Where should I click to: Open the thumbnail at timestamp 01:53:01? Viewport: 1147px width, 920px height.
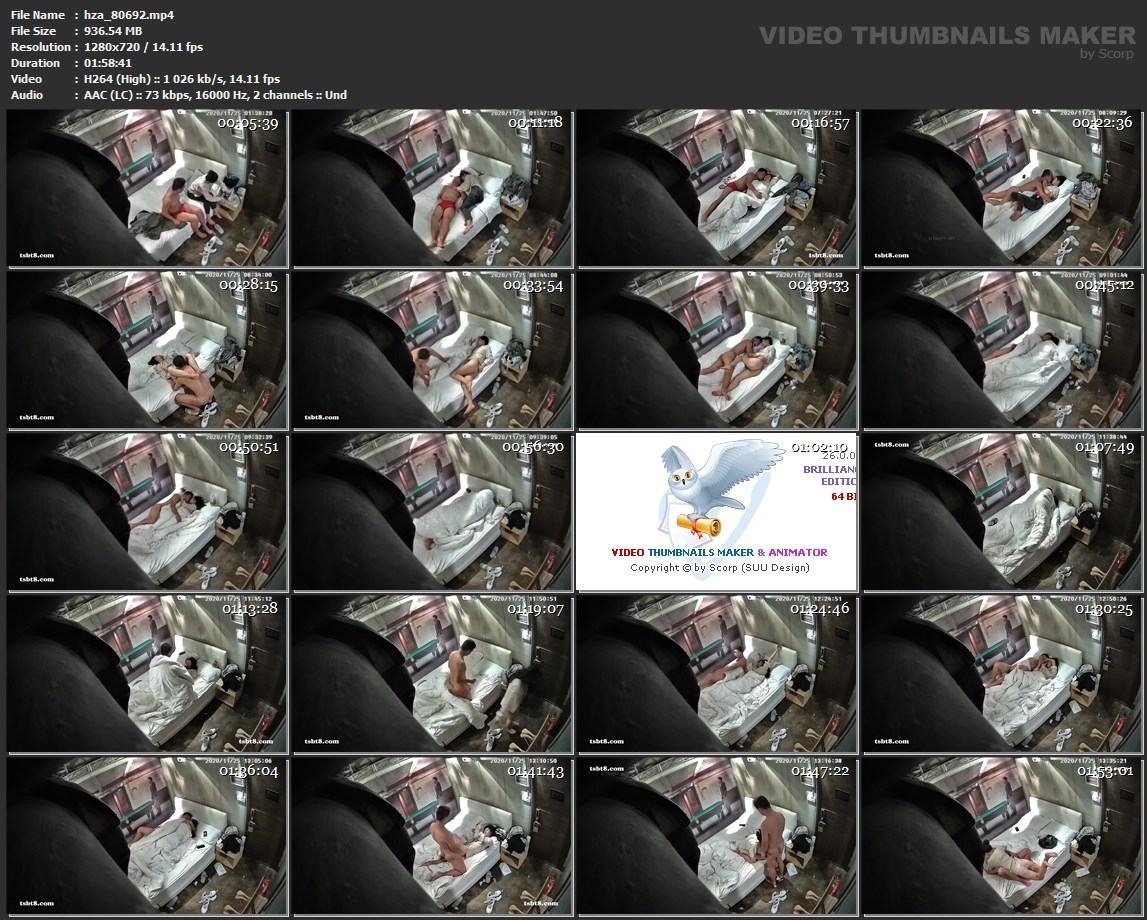[1003, 835]
